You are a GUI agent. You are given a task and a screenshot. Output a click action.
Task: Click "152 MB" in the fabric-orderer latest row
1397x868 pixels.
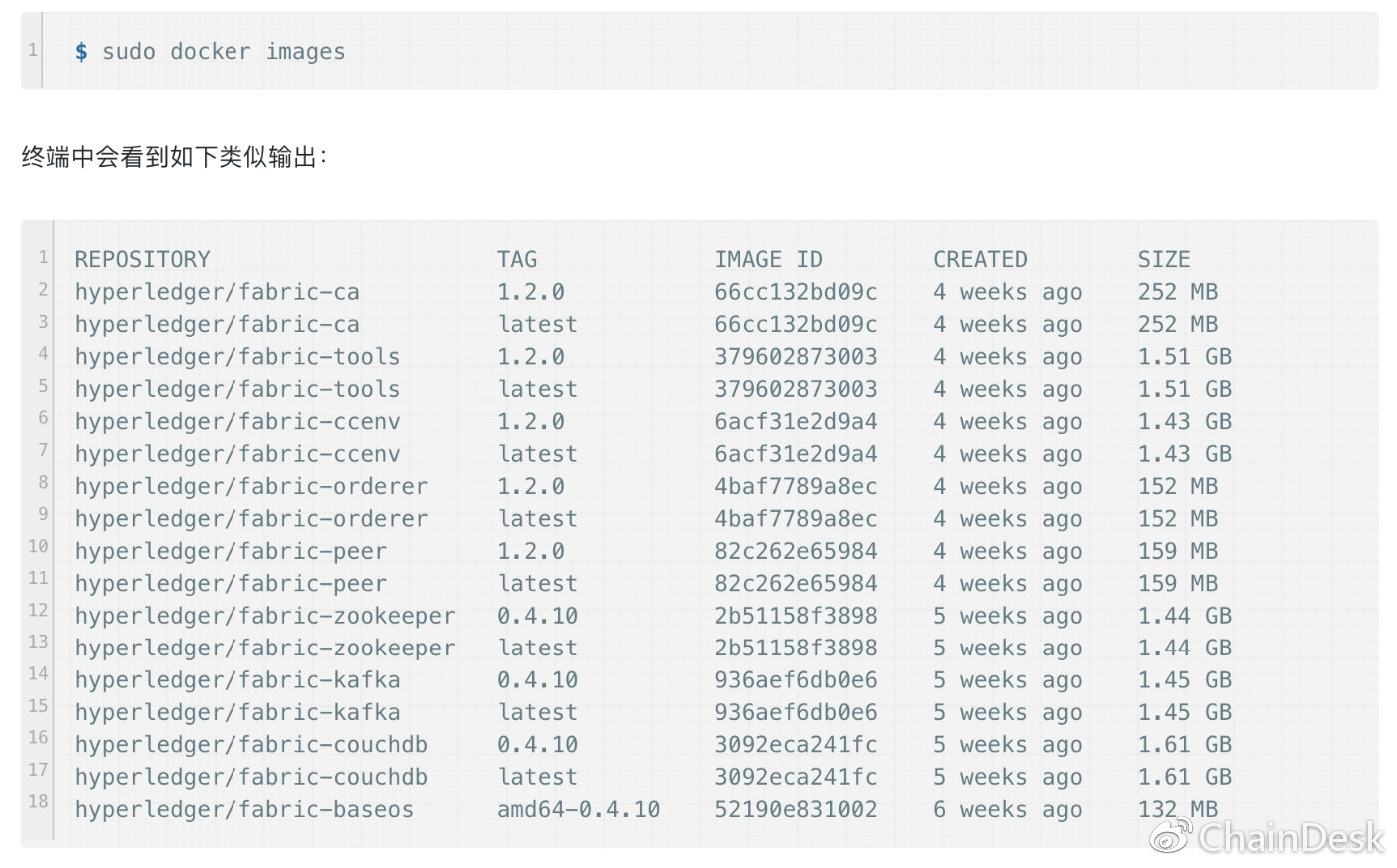tap(1177, 519)
